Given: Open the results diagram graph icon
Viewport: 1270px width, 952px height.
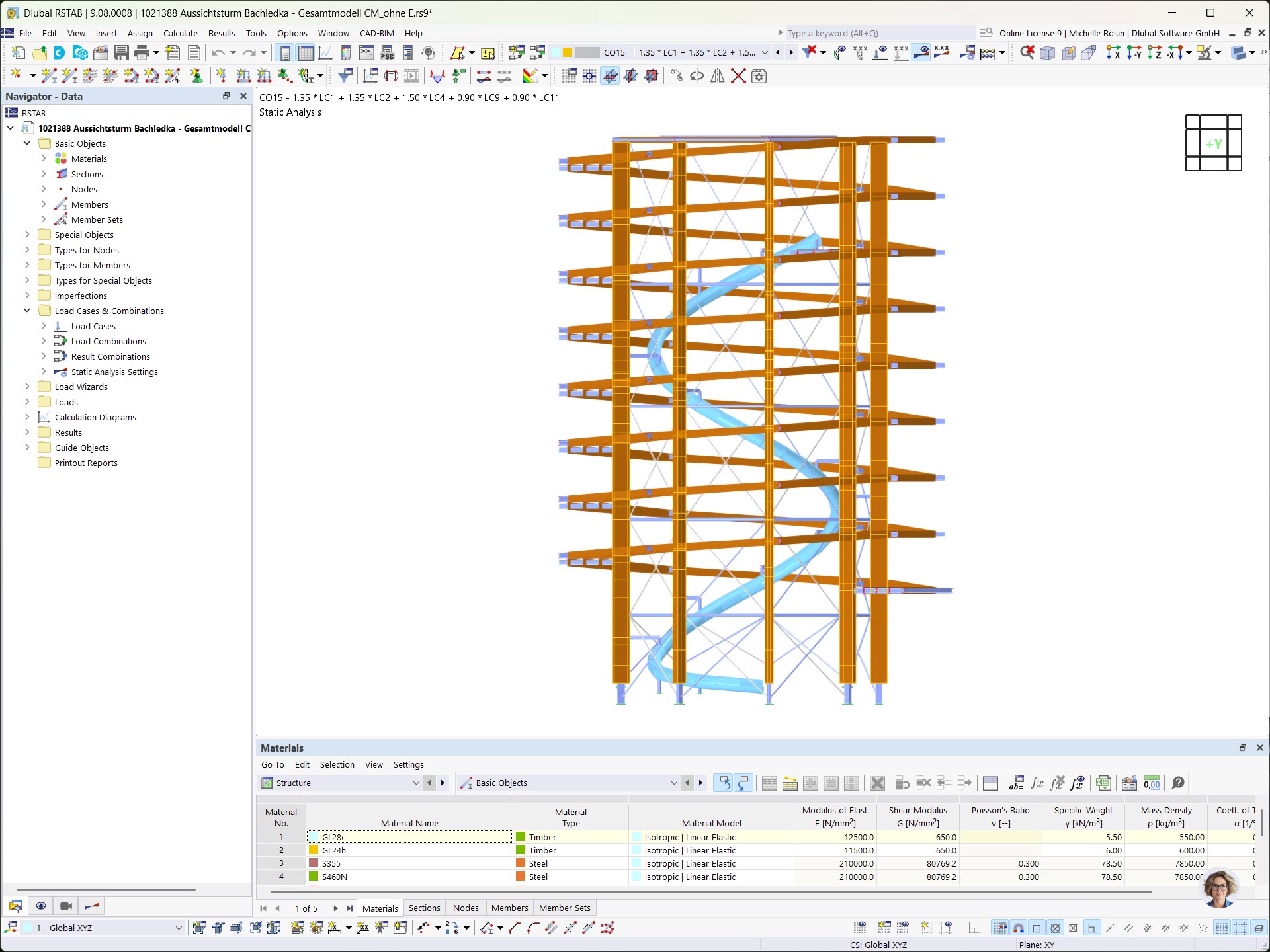Looking at the screenshot, I should [x=325, y=53].
